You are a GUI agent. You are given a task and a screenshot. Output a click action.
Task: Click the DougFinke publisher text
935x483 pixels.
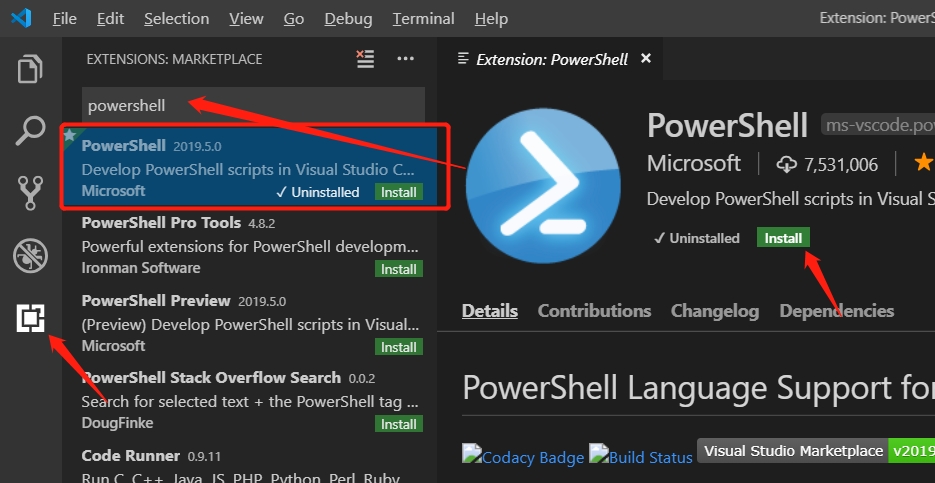(117, 423)
